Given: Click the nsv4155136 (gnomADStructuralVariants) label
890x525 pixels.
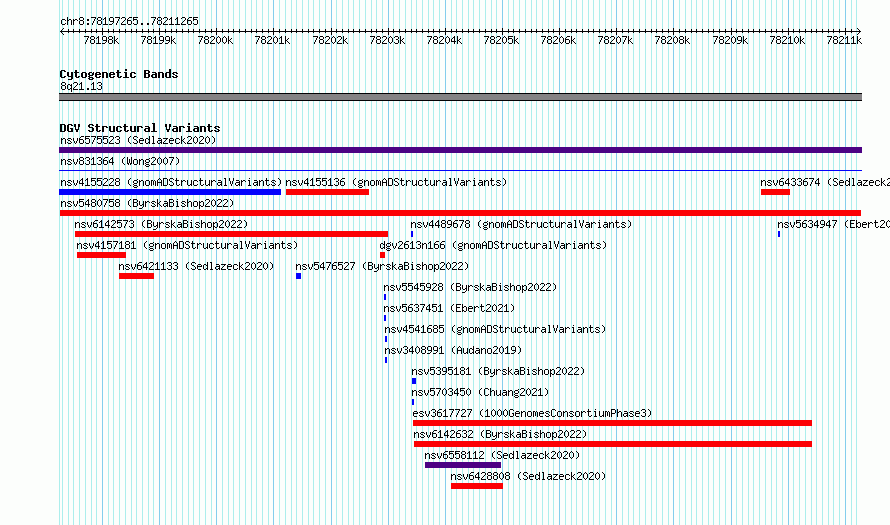Looking at the screenshot, I should click(x=396, y=182).
